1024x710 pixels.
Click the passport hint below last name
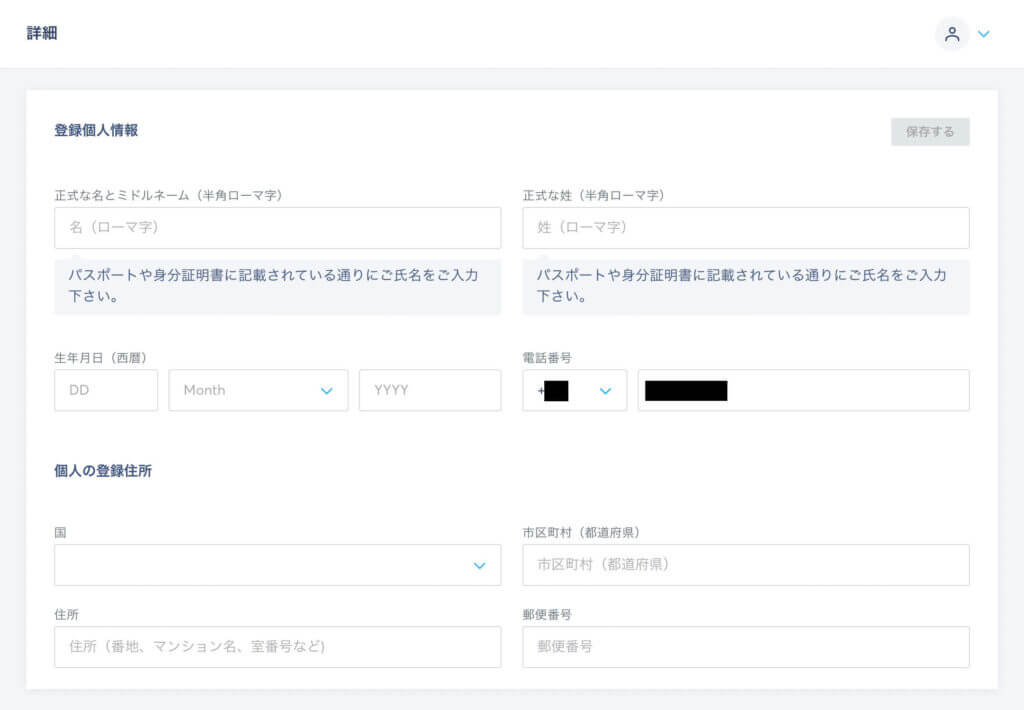(745, 286)
